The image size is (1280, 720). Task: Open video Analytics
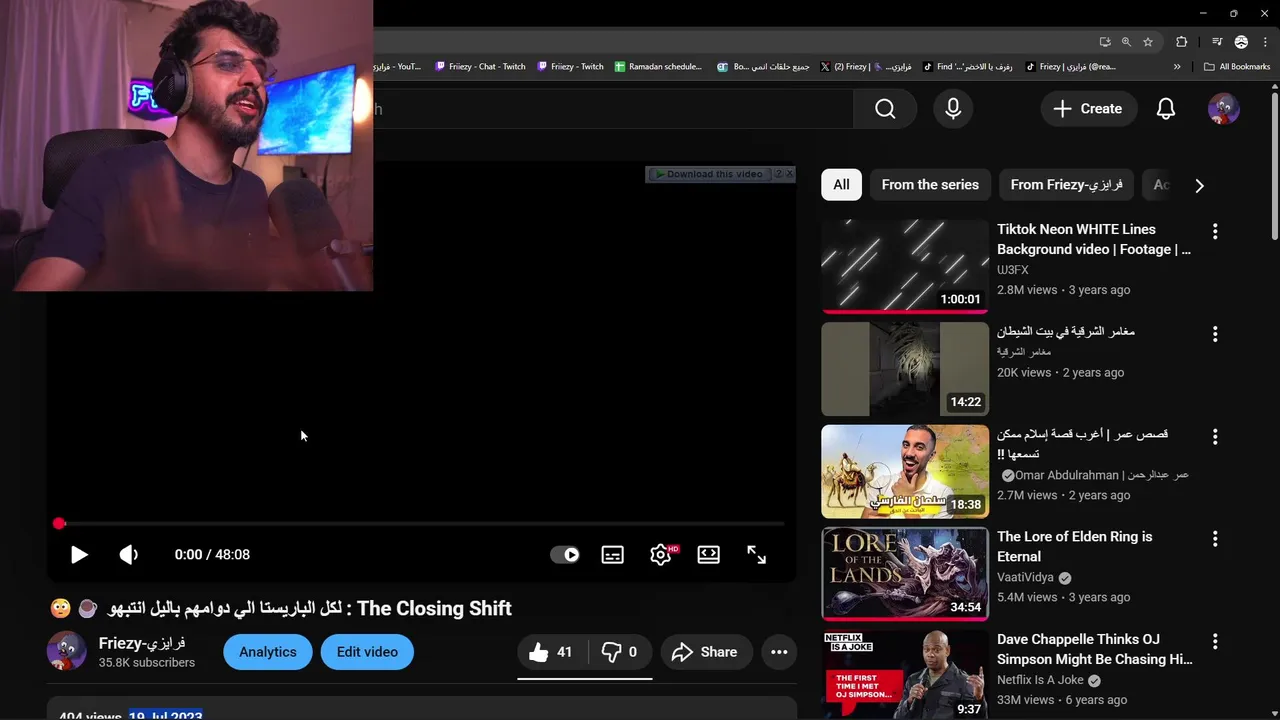[x=268, y=652]
